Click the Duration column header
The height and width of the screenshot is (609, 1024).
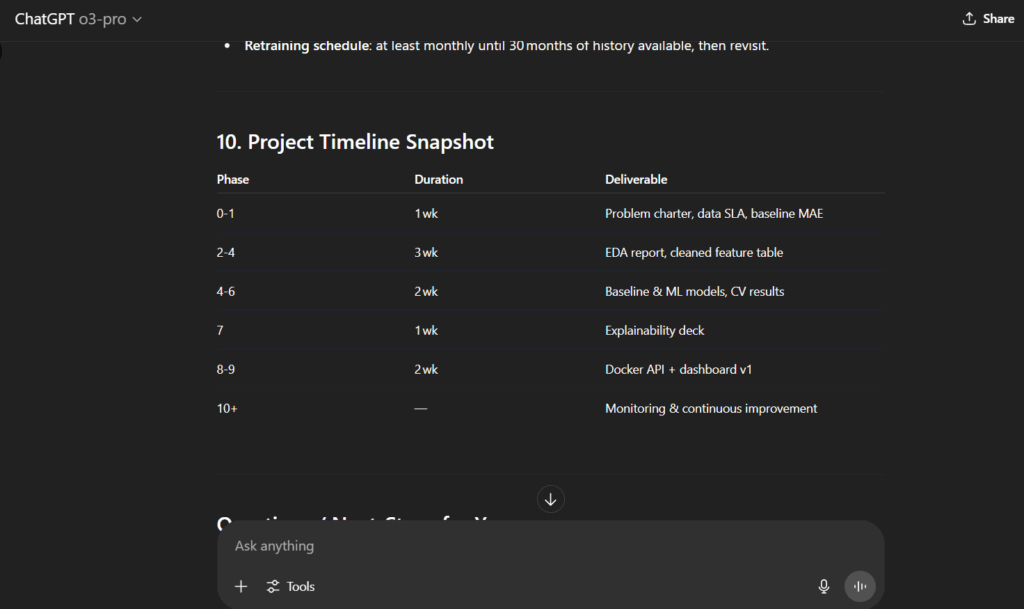pos(439,180)
